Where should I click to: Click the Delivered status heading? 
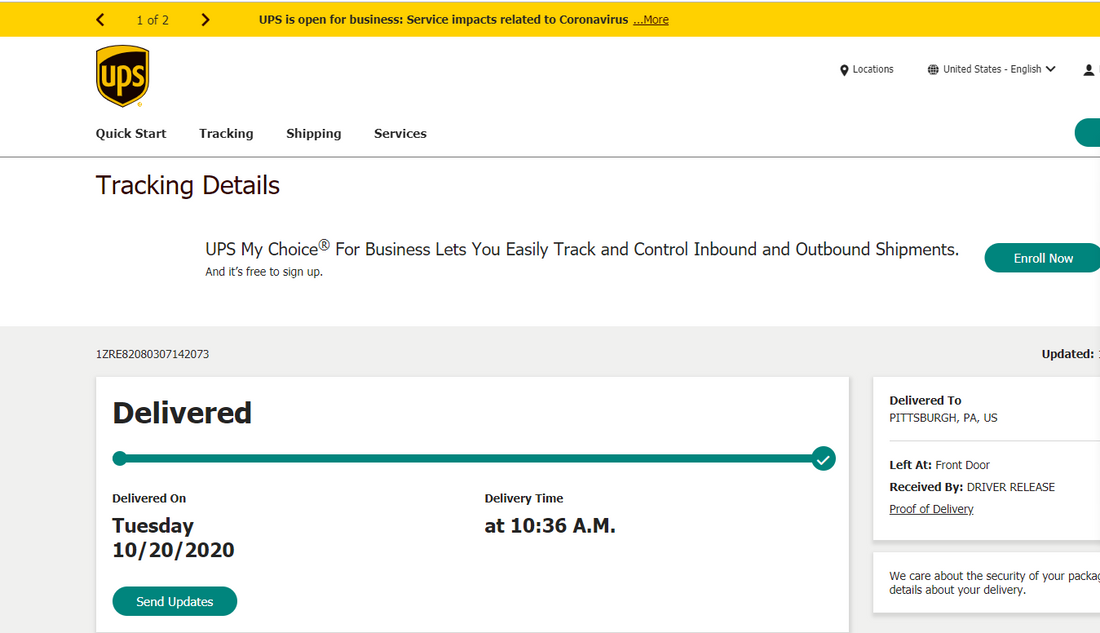(182, 413)
